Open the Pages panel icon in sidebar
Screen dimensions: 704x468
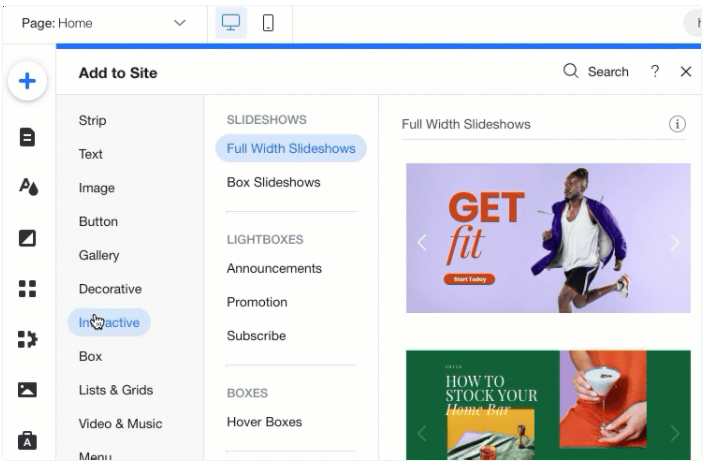pyautogui.click(x=28, y=136)
